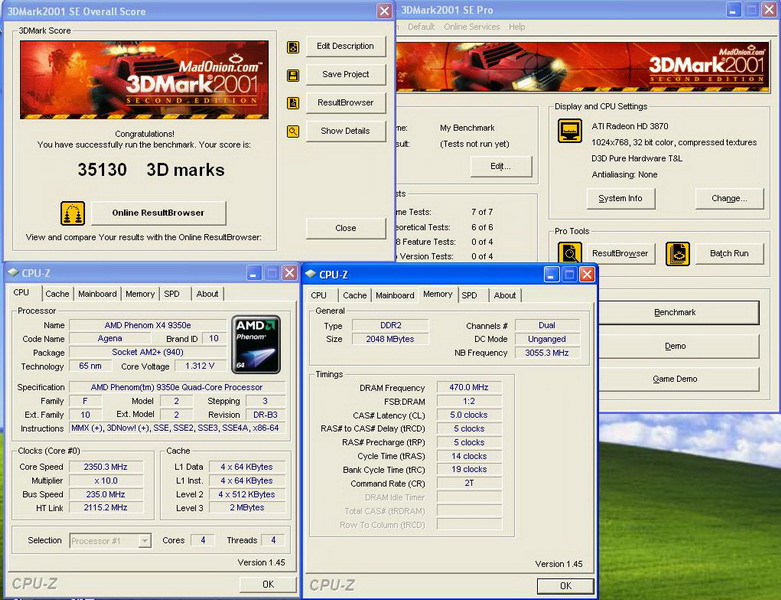This screenshot has height=600, width=781.
Task: Select the Mainboard tab in the left CPU-Z
Action: click(x=98, y=294)
